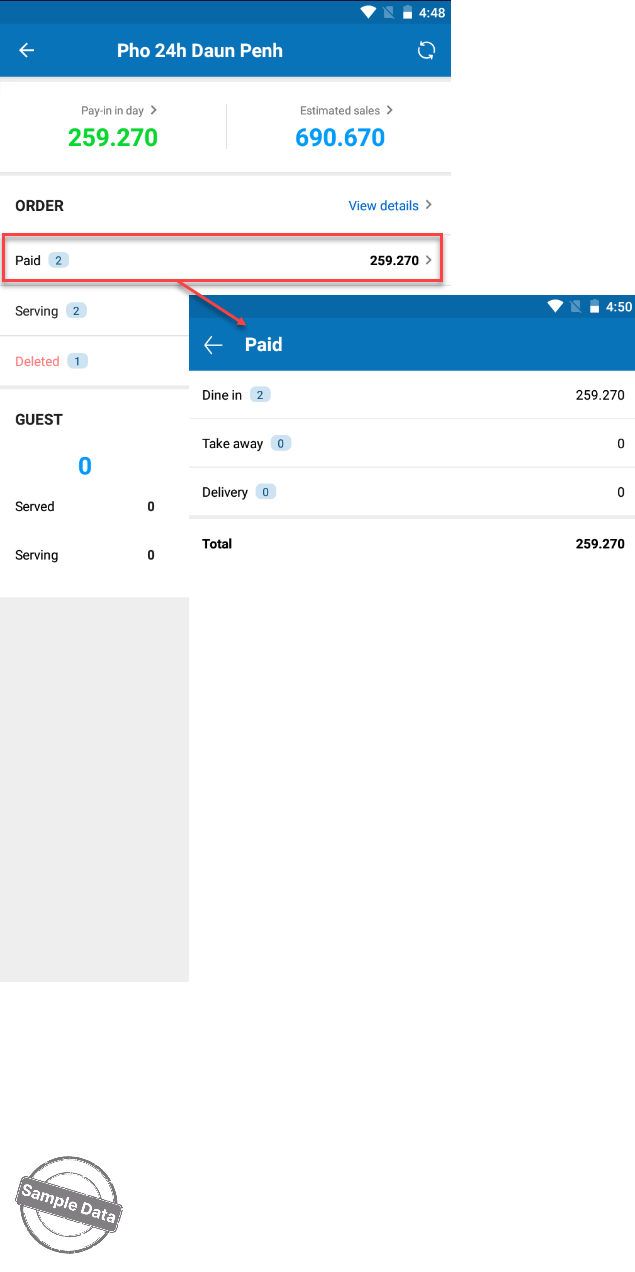Tap the battery icon in top status bar
The width and height of the screenshot is (635, 1272).
[x=407, y=13]
